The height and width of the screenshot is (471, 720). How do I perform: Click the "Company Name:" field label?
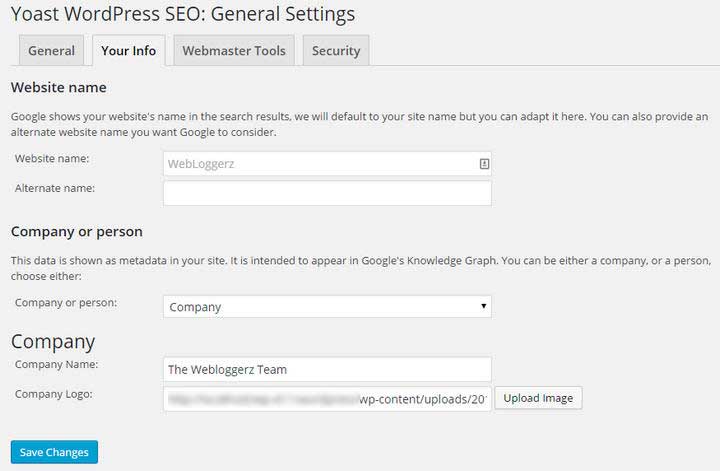point(56,365)
